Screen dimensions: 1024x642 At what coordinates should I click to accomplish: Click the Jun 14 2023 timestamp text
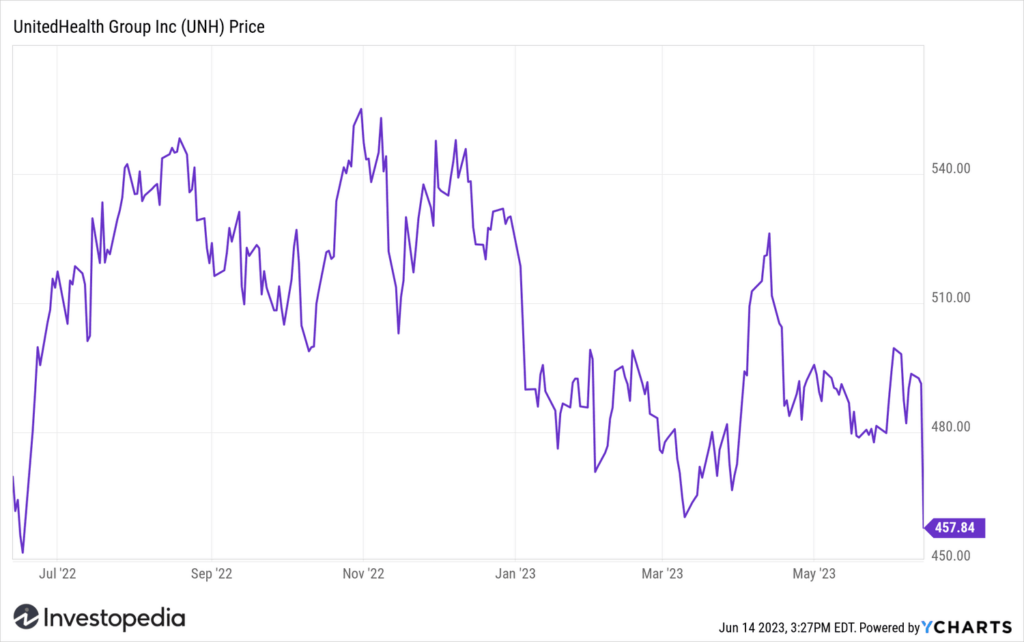coord(787,628)
